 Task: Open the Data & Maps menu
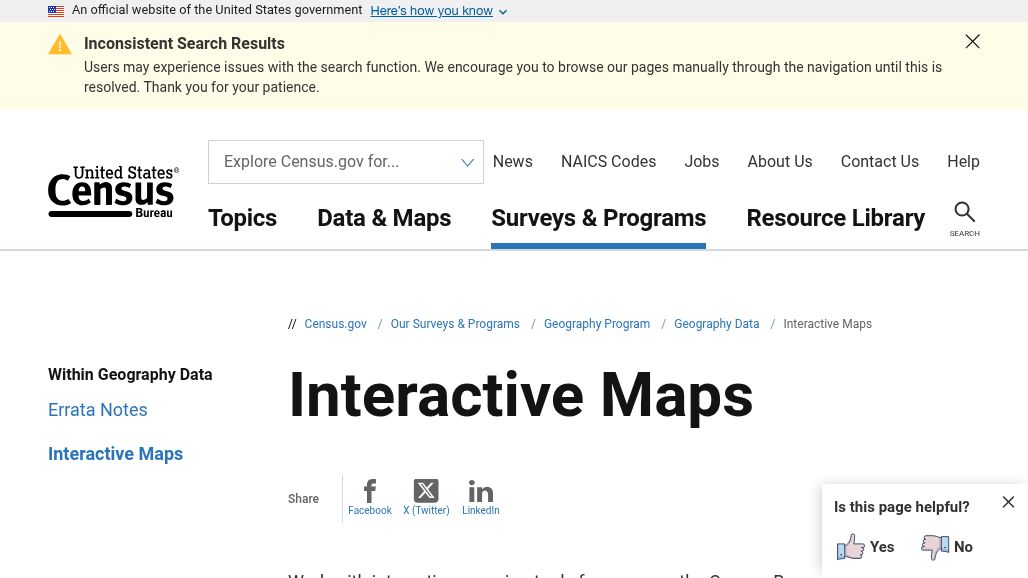click(x=384, y=218)
